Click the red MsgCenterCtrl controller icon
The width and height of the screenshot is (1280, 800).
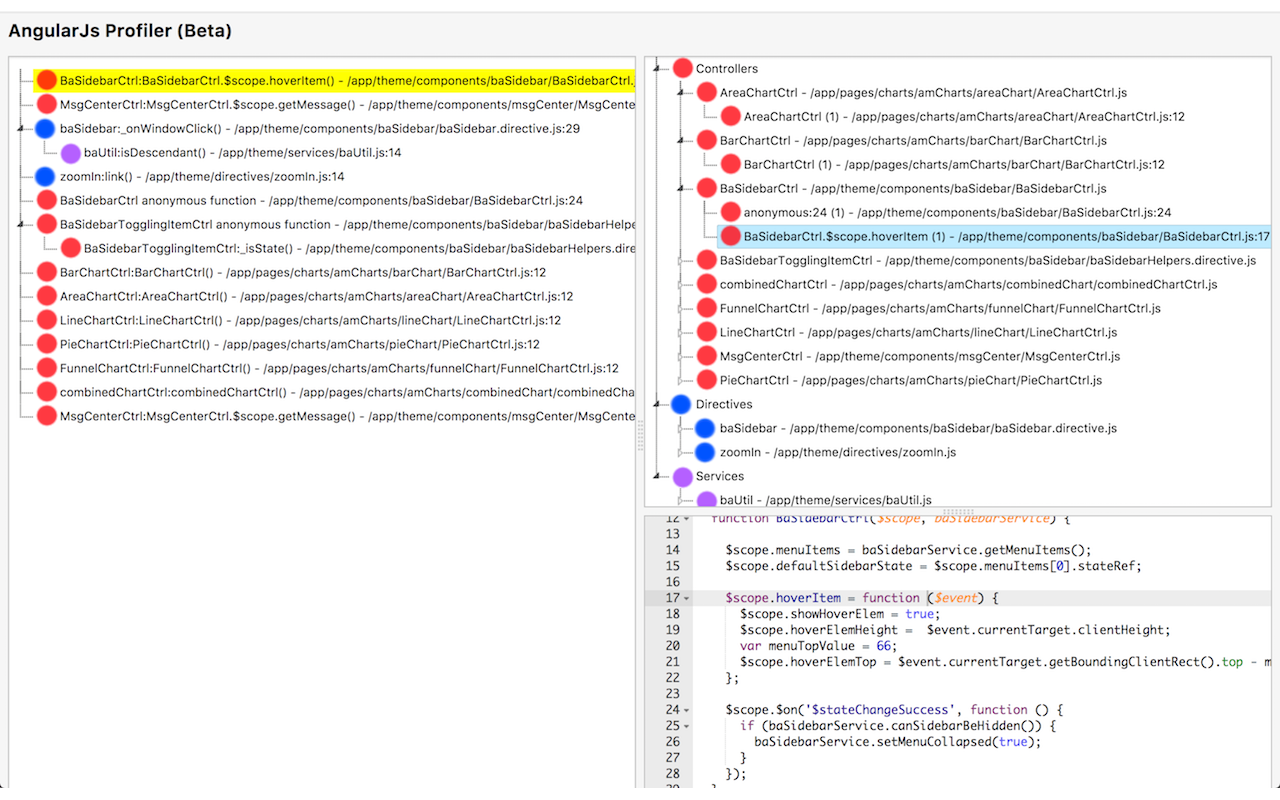click(706, 355)
